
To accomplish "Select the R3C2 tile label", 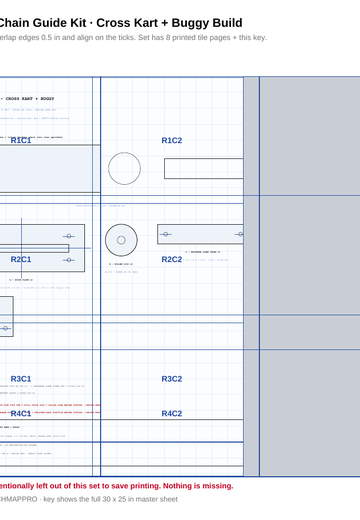I will point(172,379).
